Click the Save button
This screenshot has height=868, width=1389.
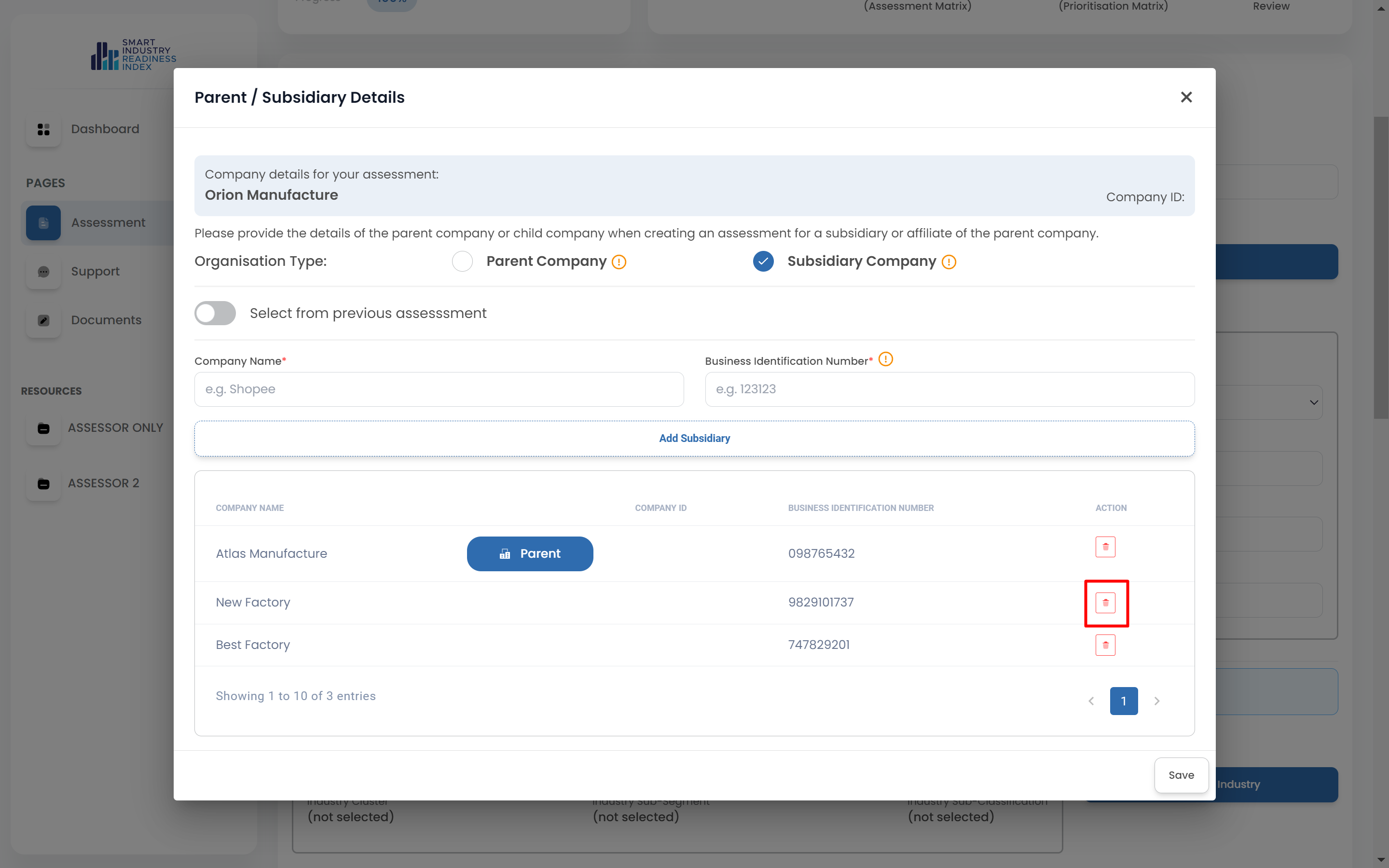tap(1181, 774)
